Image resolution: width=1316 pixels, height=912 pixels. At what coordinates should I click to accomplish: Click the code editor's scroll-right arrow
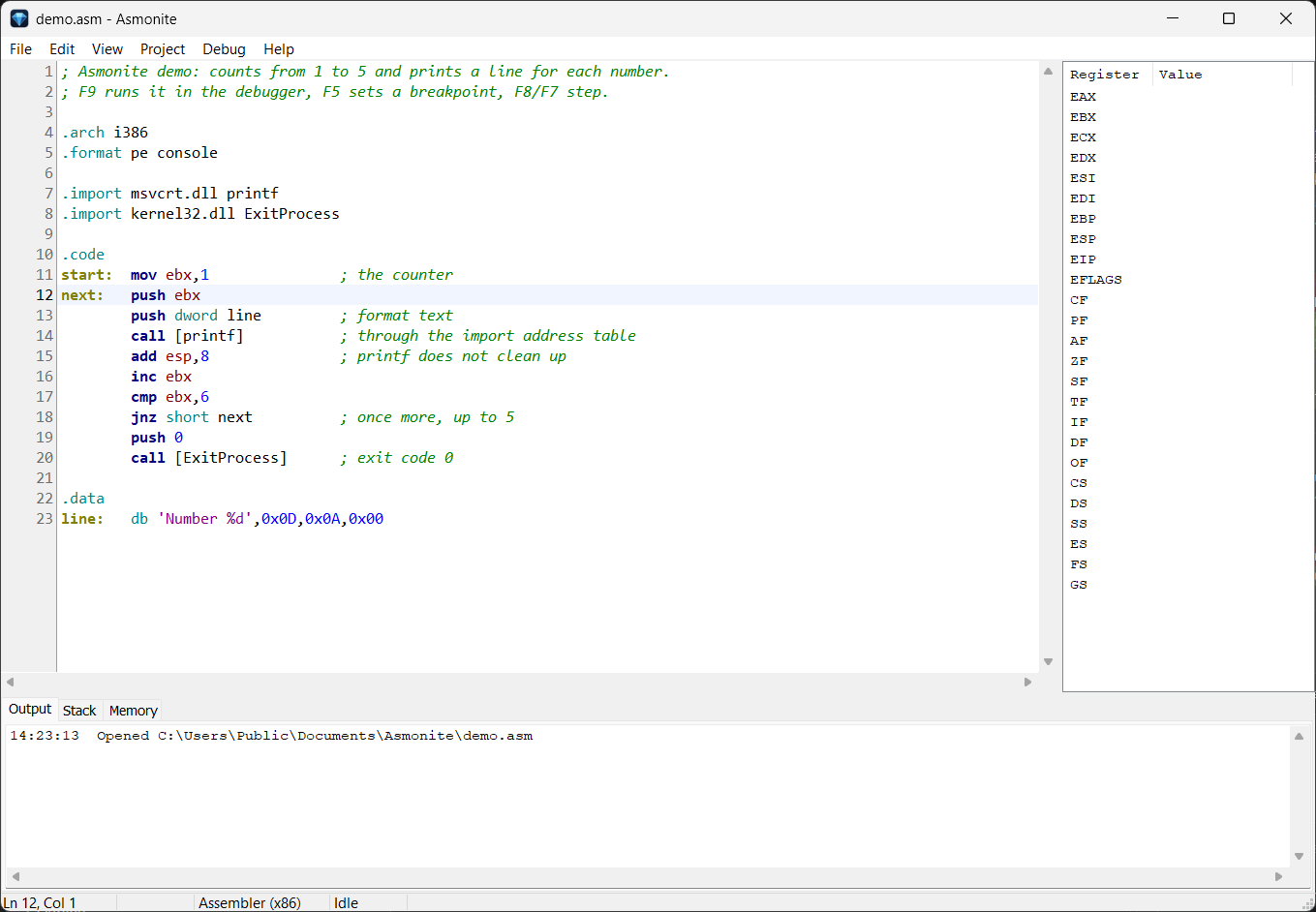coord(1028,682)
